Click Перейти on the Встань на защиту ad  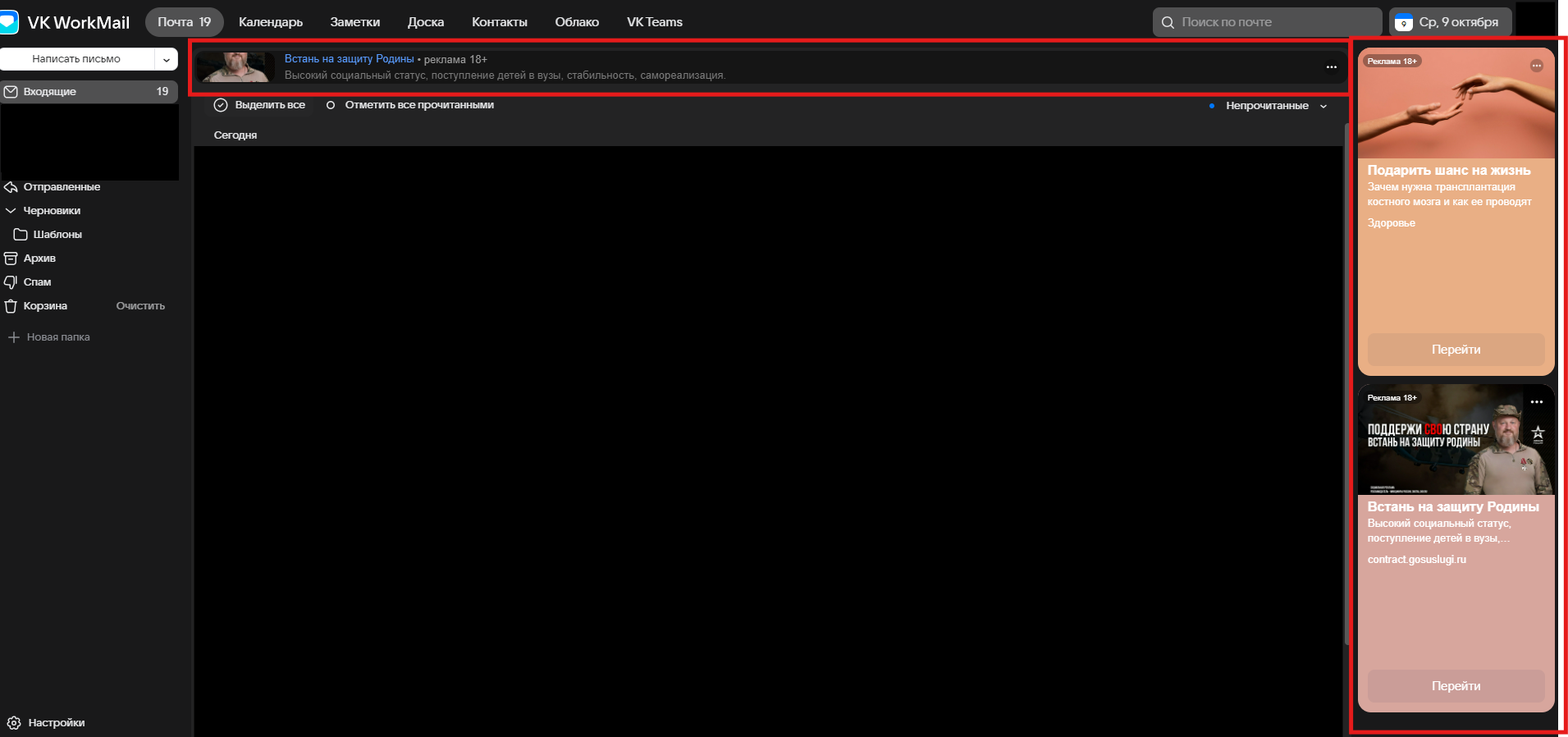pos(1456,686)
